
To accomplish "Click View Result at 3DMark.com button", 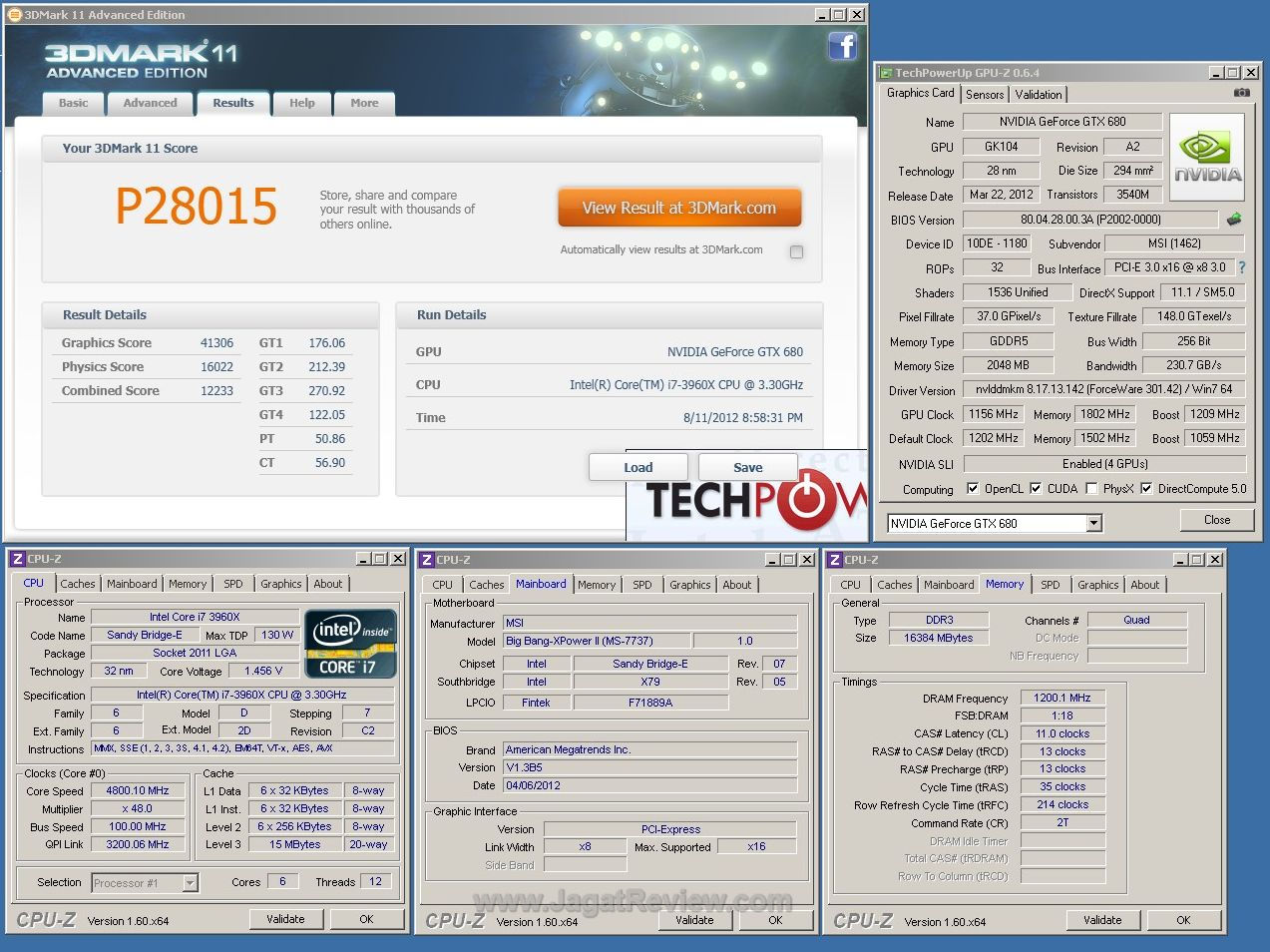I will [x=678, y=209].
